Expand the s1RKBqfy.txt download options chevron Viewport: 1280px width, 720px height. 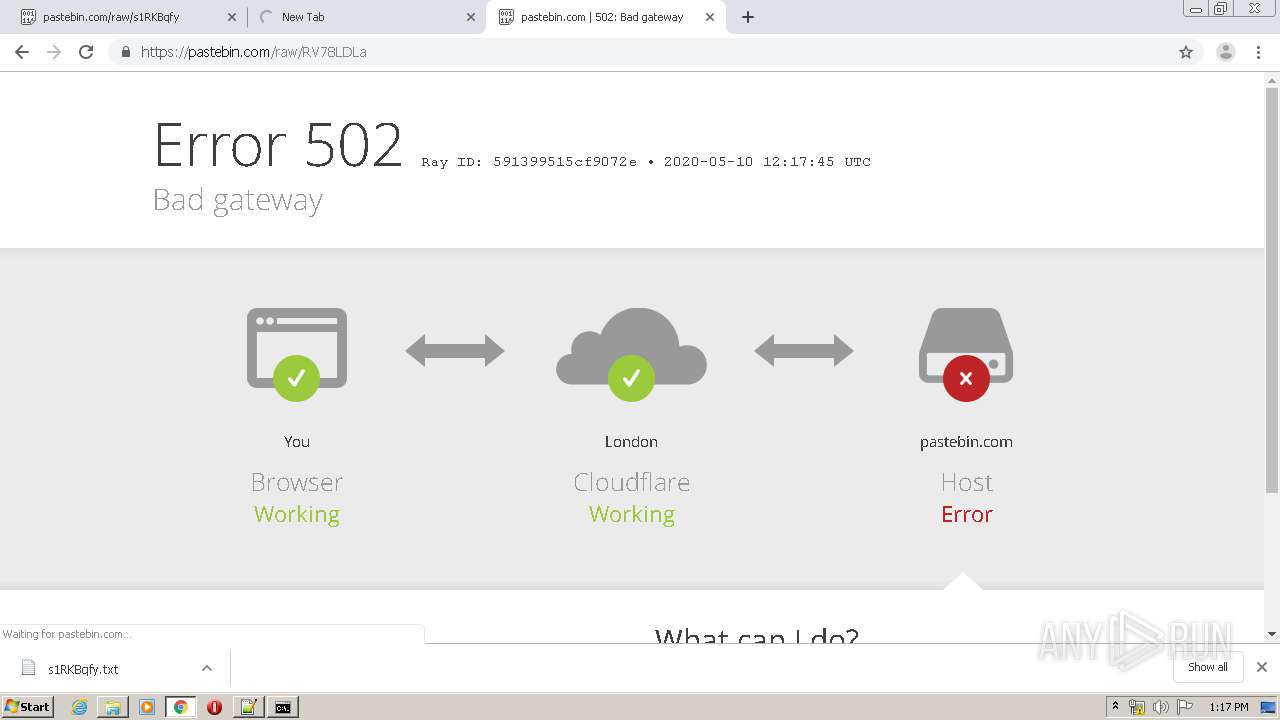pyautogui.click(x=206, y=668)
